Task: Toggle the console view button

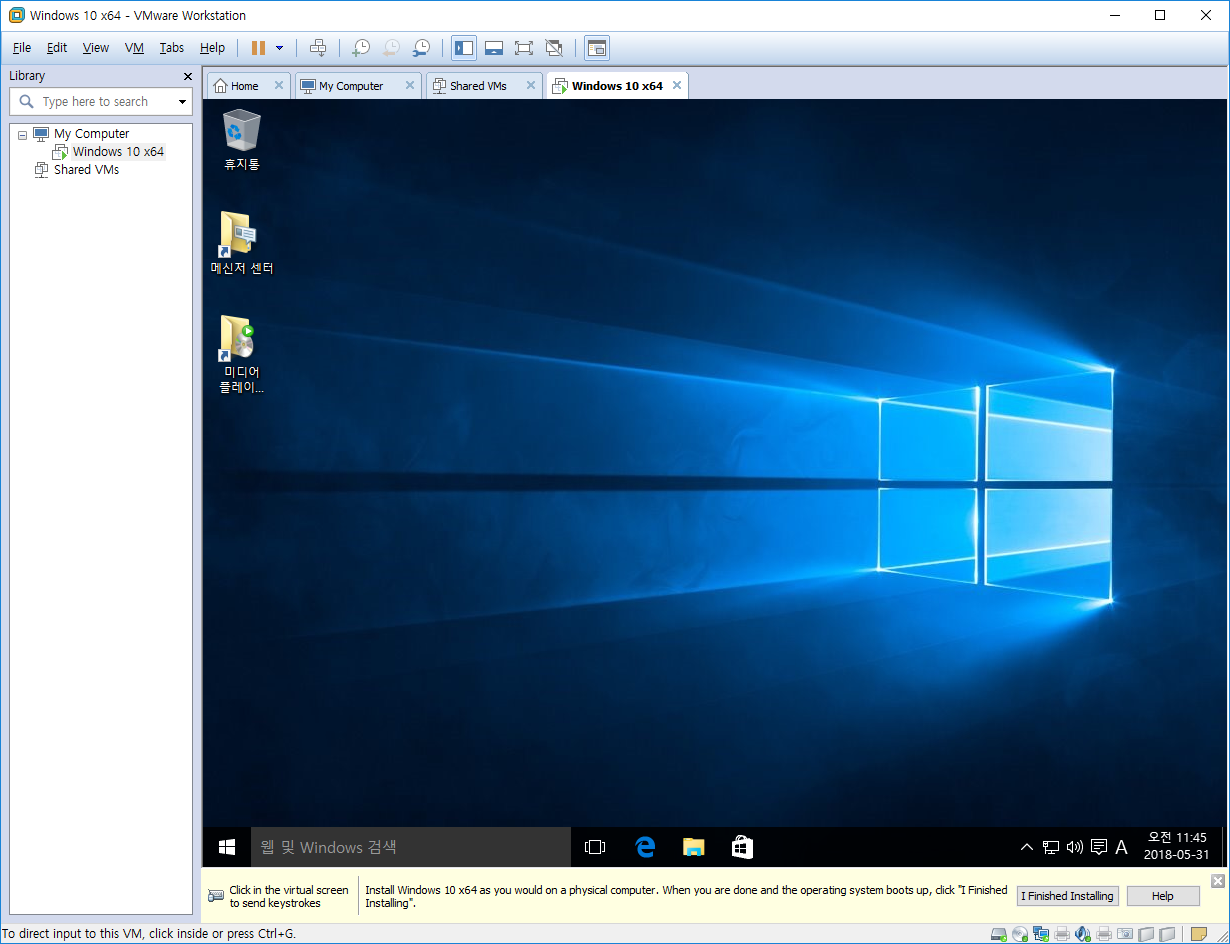Action: tap(597, 47)
